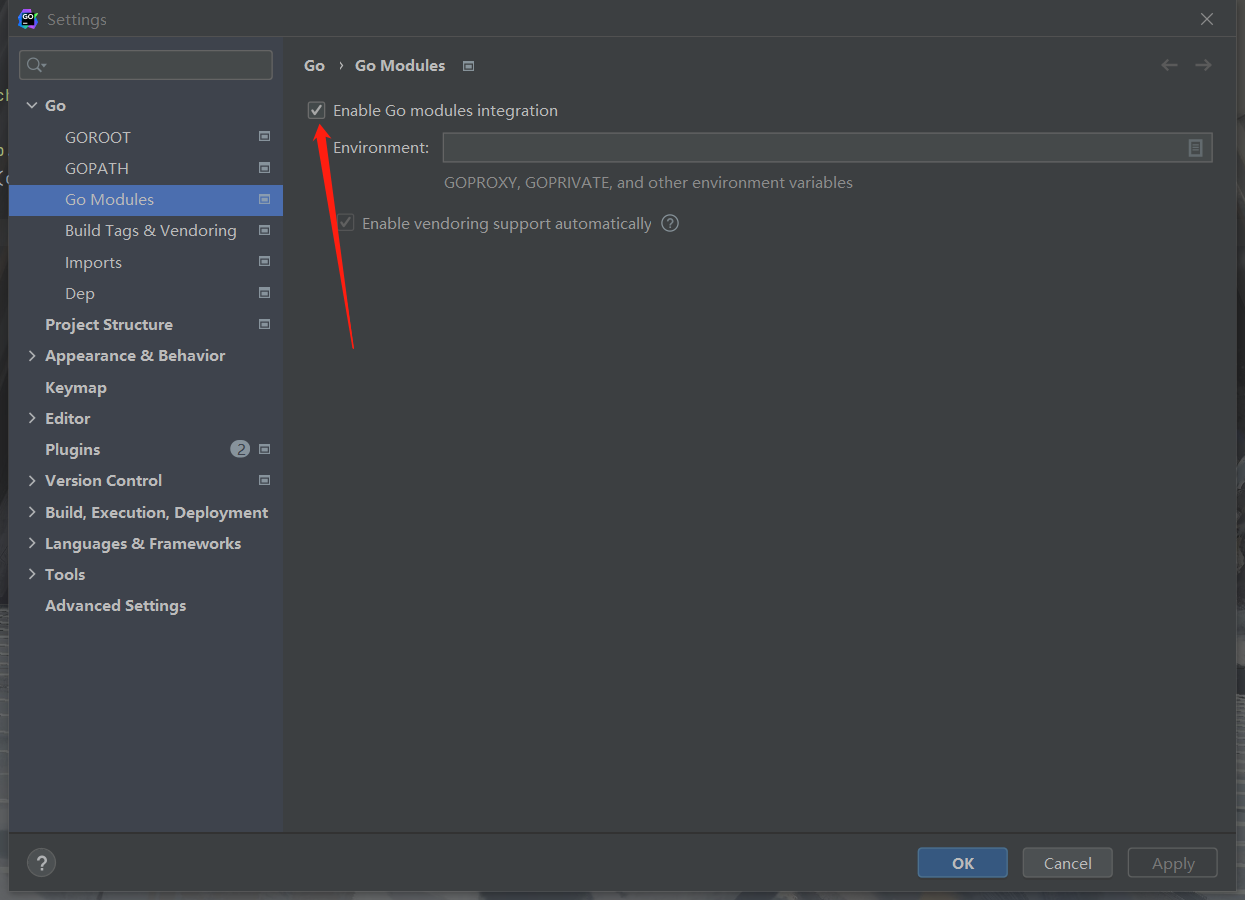Click Cancel button

(1068, 863)
